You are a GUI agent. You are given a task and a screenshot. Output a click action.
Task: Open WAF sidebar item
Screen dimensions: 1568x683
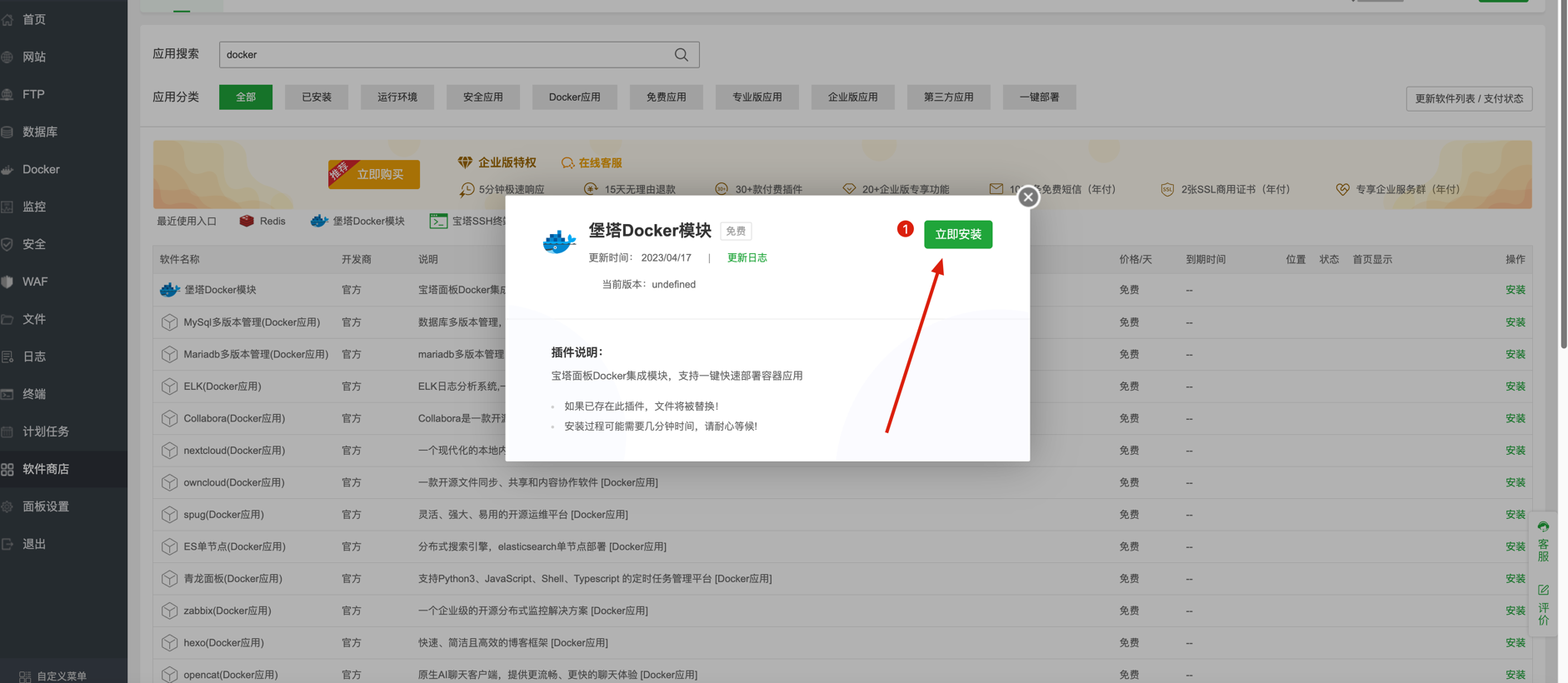63,282
